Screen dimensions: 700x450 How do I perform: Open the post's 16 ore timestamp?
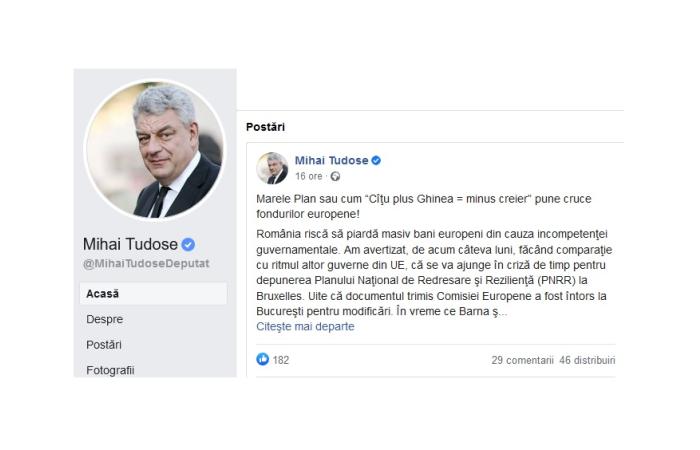click(308, 176)
